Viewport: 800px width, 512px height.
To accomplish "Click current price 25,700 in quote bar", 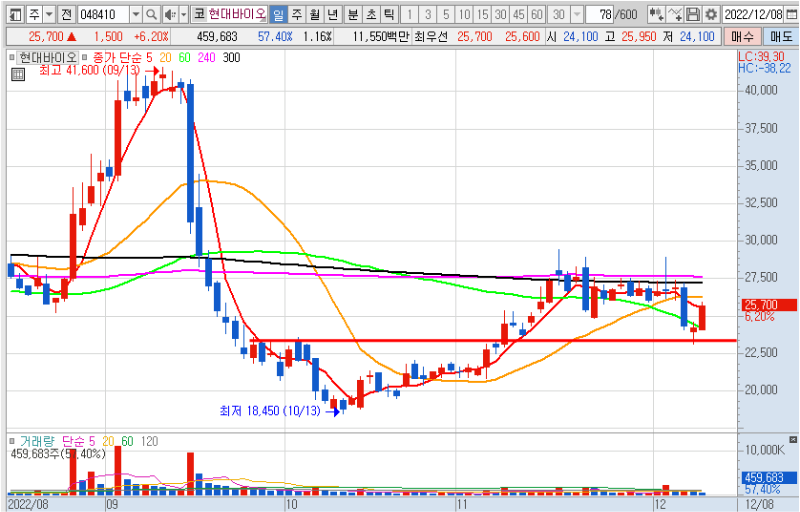I will click(x=45, y=36).
